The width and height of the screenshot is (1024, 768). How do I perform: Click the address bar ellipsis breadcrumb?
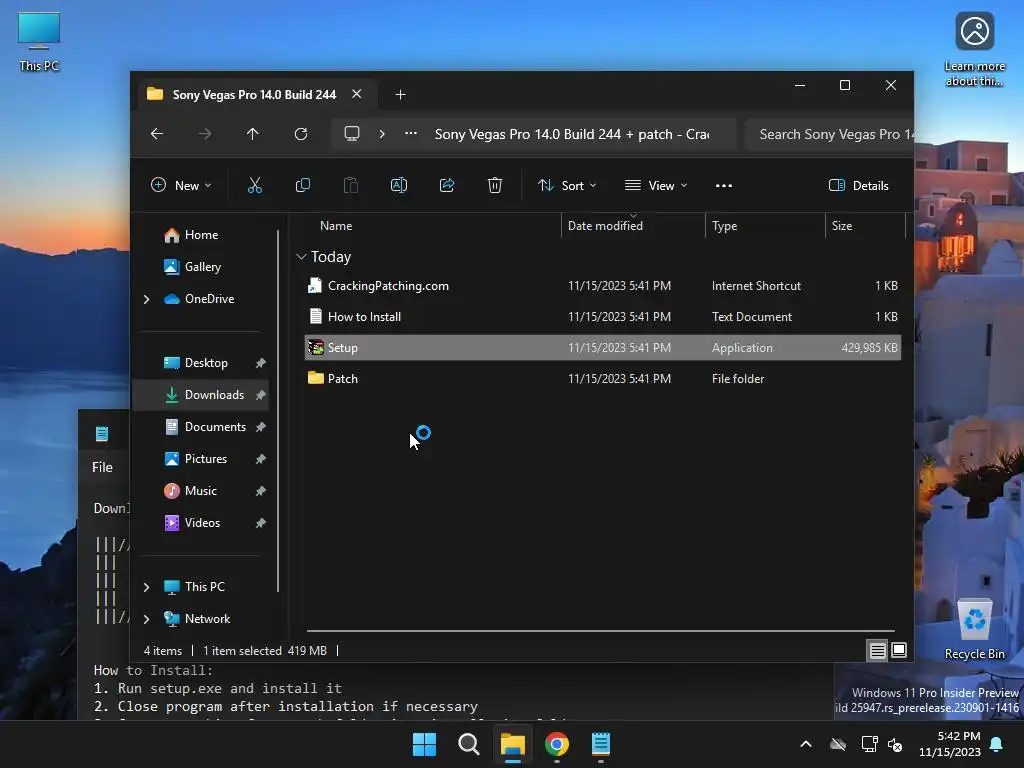(411, 134)
